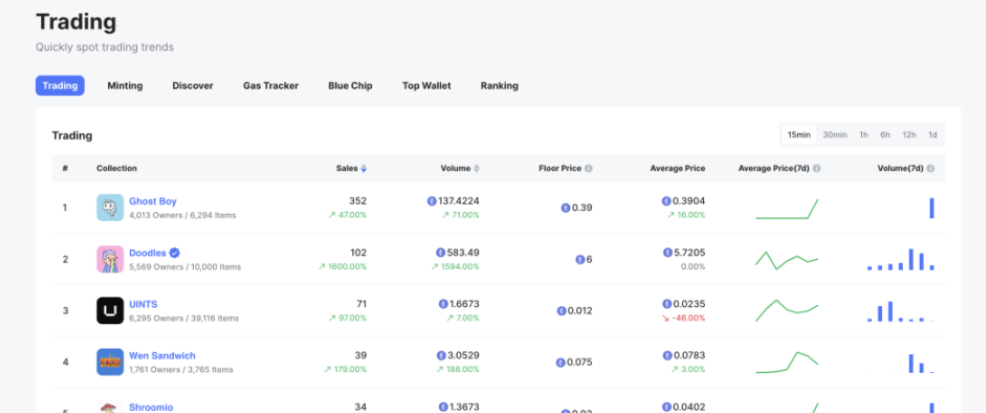Click the Floor Price info icon
The width and height of the screenshot is (986, 413).
(588, 168)
